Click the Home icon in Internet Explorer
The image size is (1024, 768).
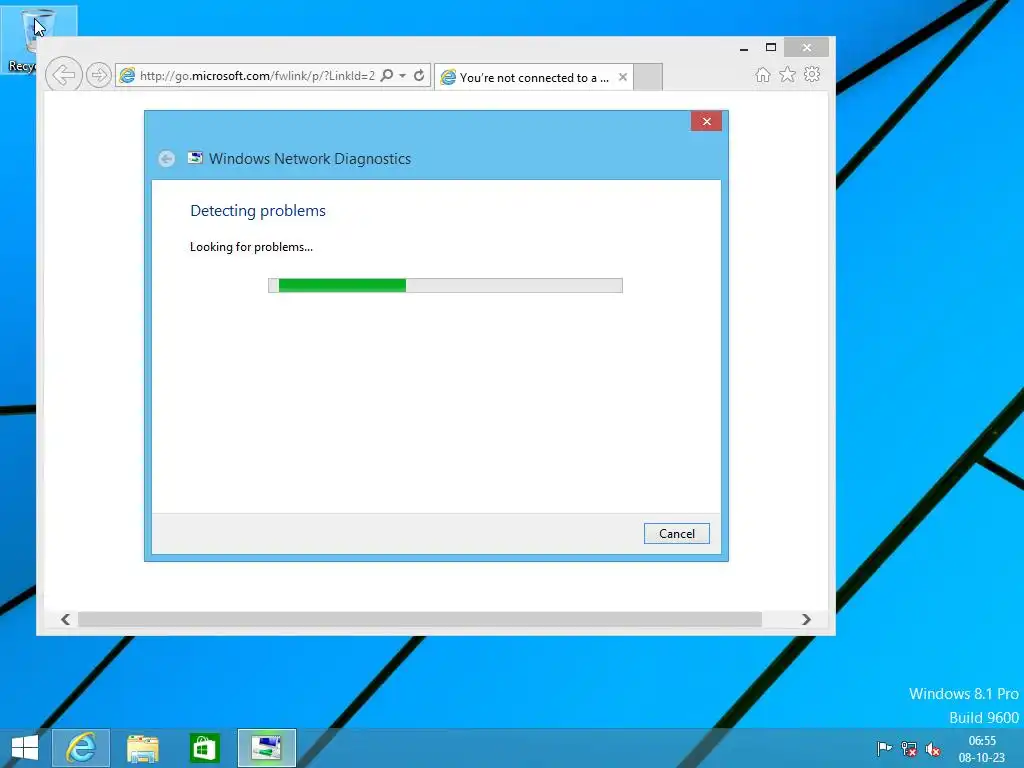coord(762,74)
